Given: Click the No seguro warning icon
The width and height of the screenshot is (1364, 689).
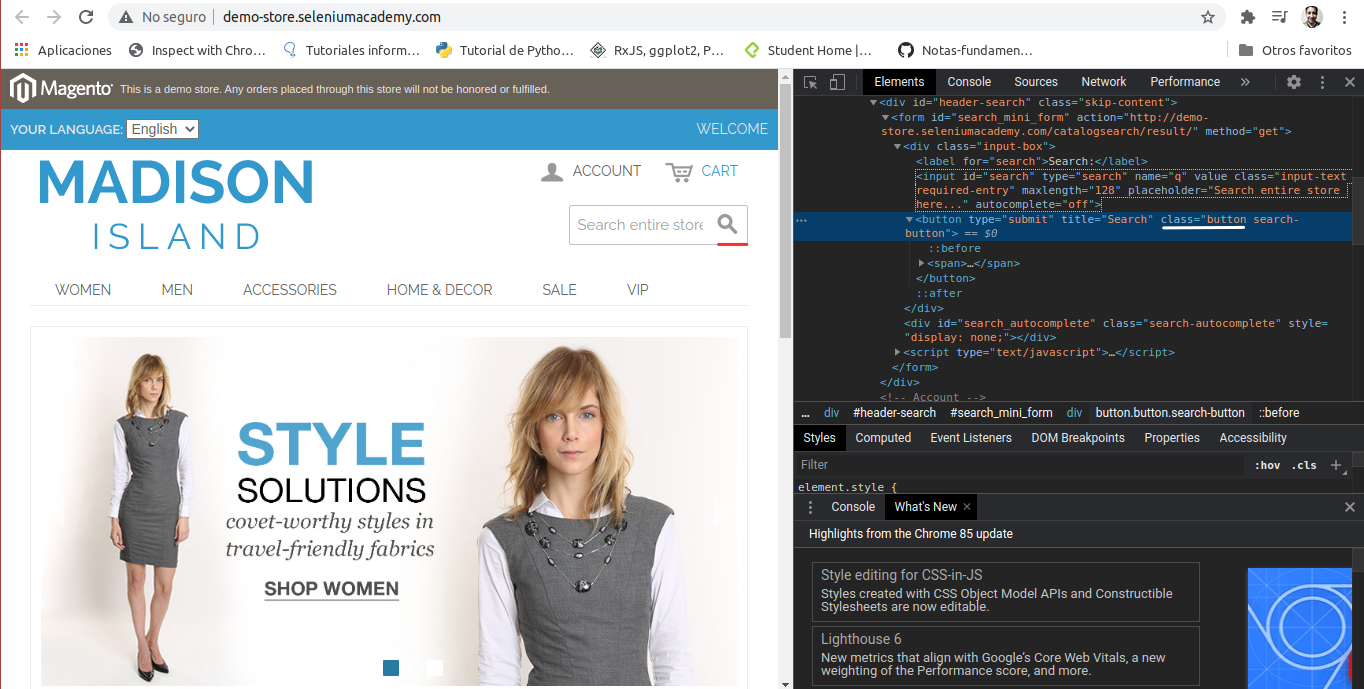Looking at the screenshot, I should 125,17.
